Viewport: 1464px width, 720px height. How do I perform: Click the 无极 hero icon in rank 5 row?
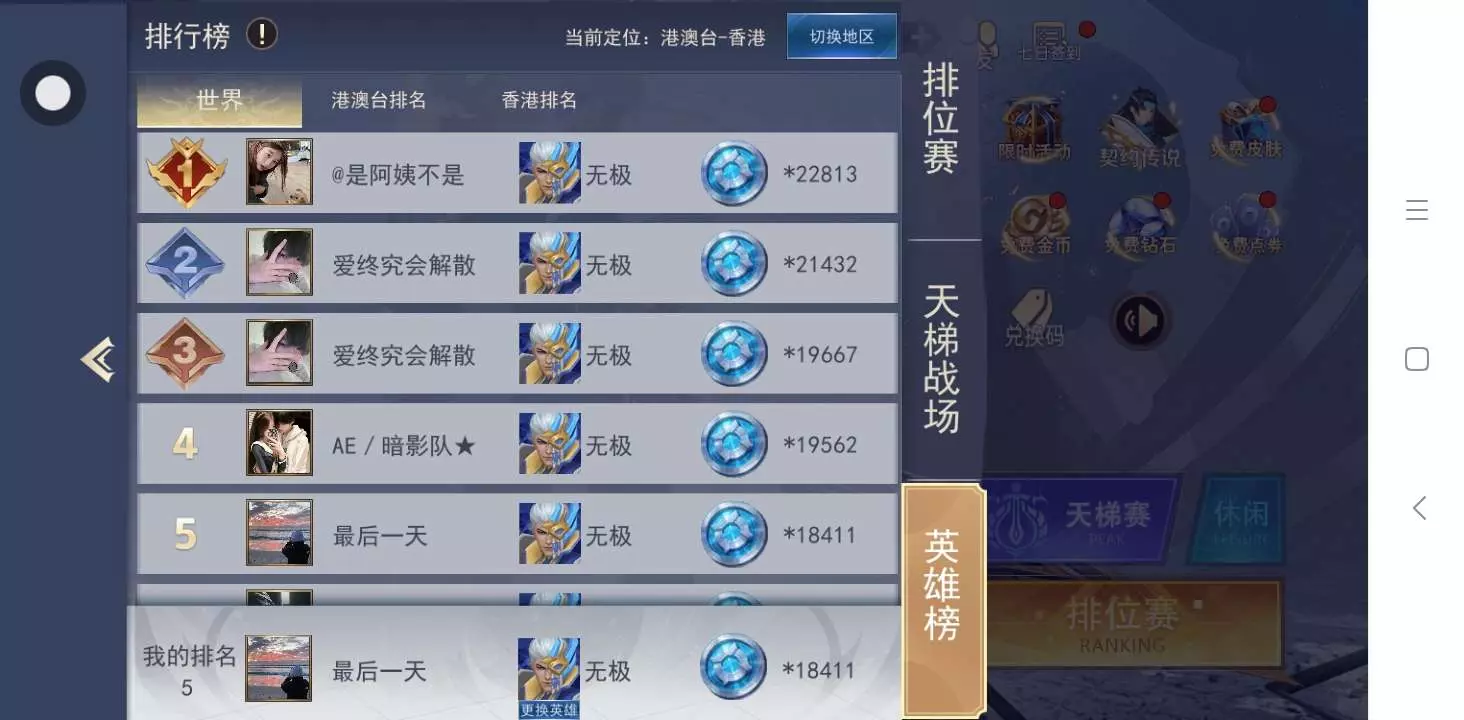coord(549,534)
